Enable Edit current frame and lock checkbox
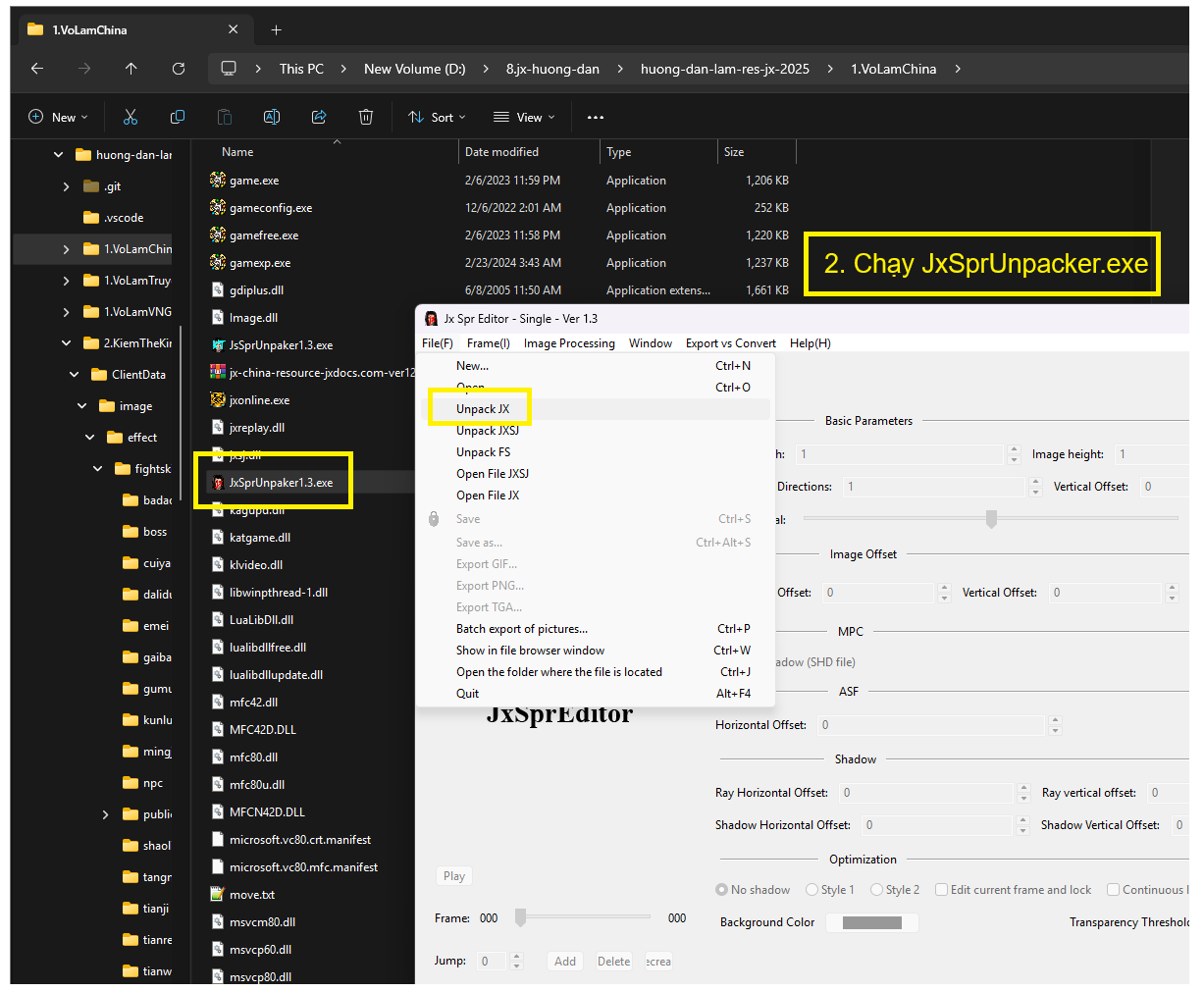Image resolution: width=1204 pixels, height=992 pixels. click(942, 890)
